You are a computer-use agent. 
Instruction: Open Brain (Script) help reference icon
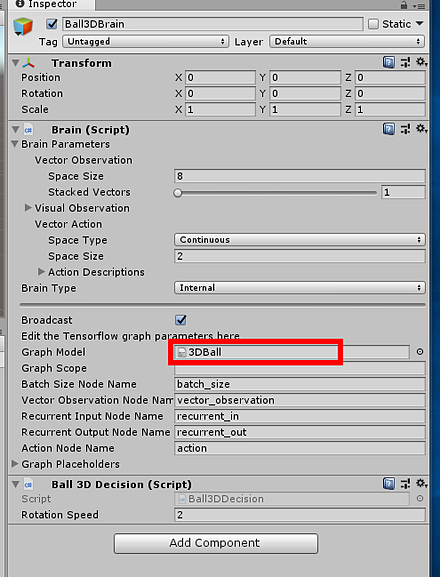[x=388, y=129]
